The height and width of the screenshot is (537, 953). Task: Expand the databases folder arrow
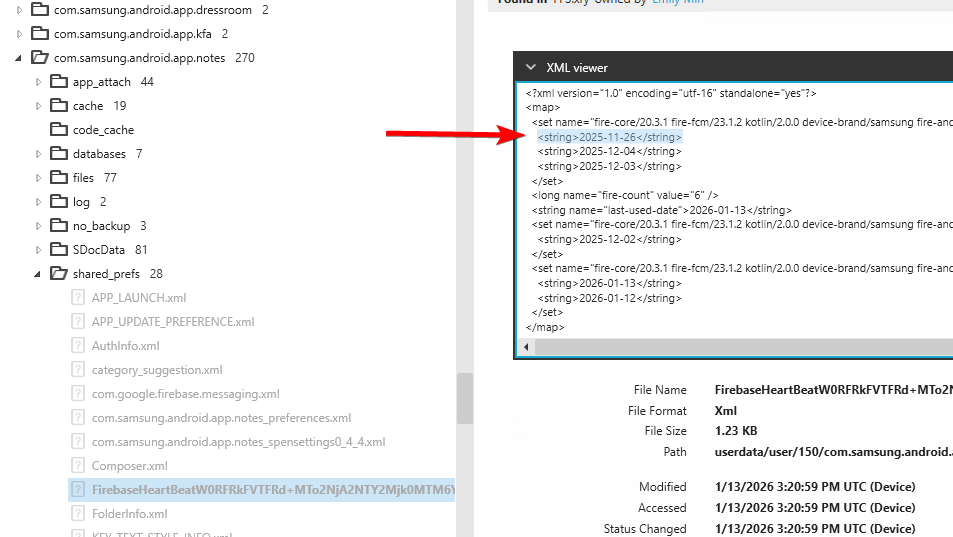38,154
